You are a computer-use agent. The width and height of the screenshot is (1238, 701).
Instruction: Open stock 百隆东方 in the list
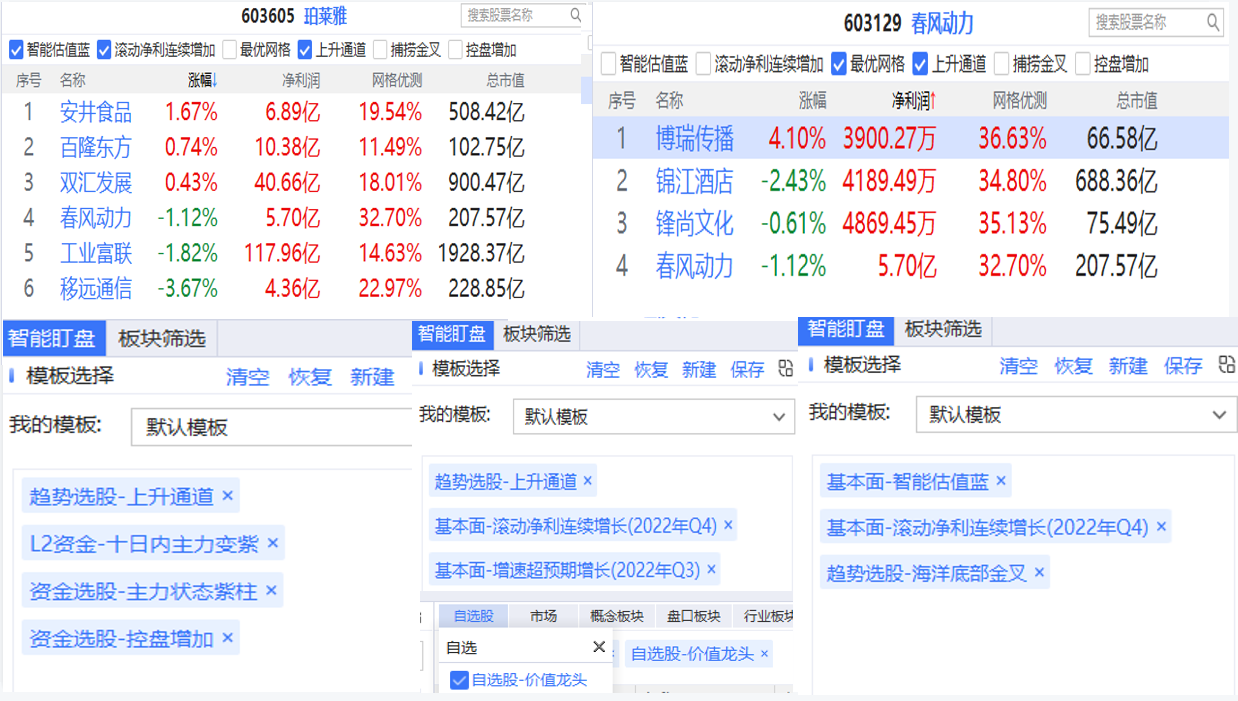pyautogui.click(x=95, y=148)
